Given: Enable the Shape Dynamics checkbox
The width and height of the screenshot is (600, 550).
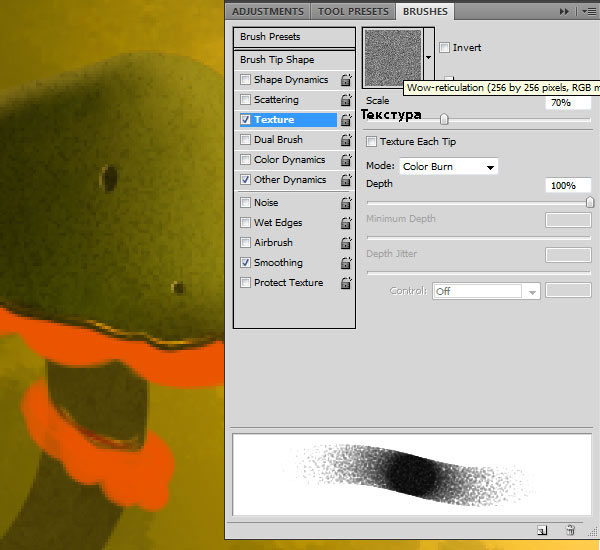Looking at the screenshot, I should point(245,80).
